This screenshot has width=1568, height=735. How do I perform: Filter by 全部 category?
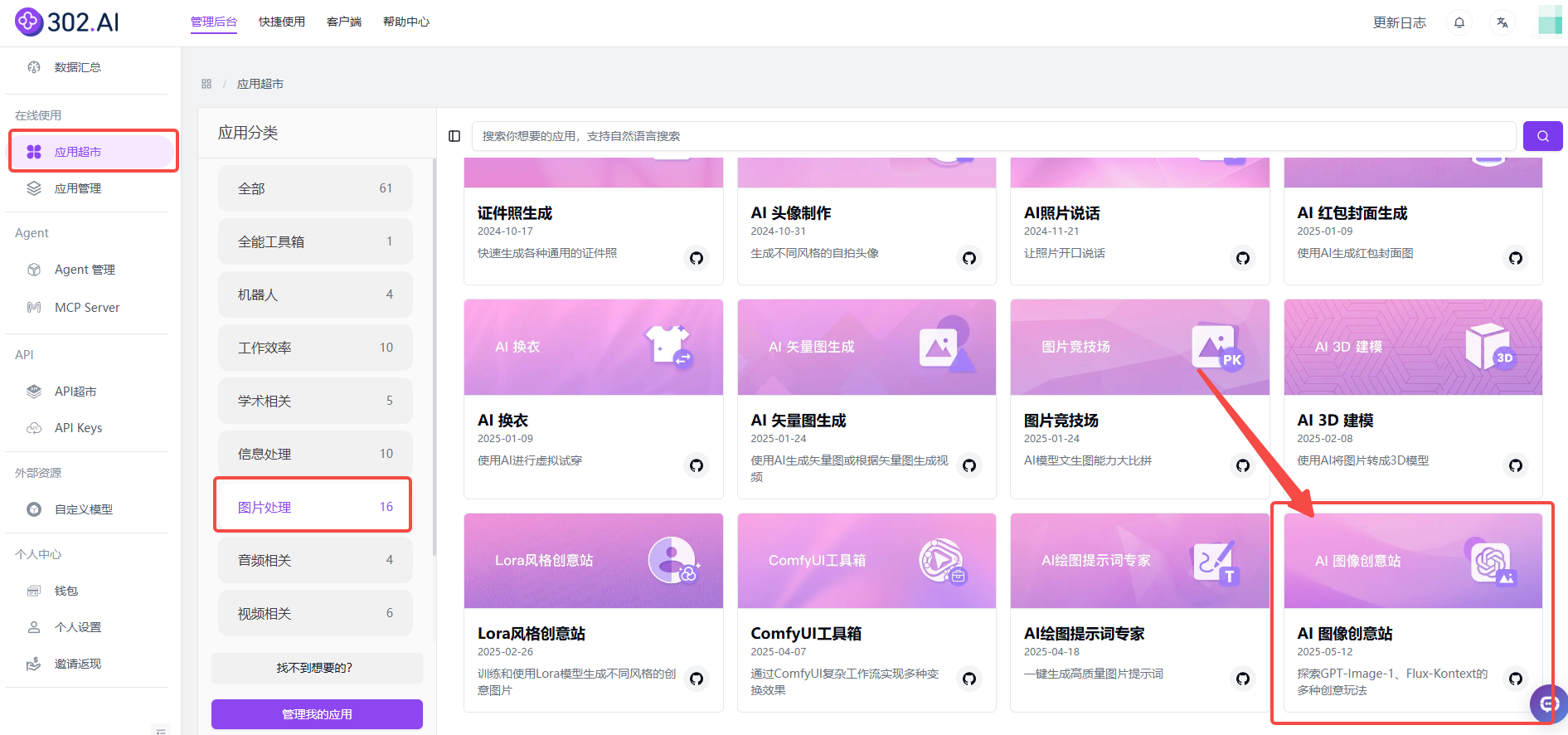point(315,188)
